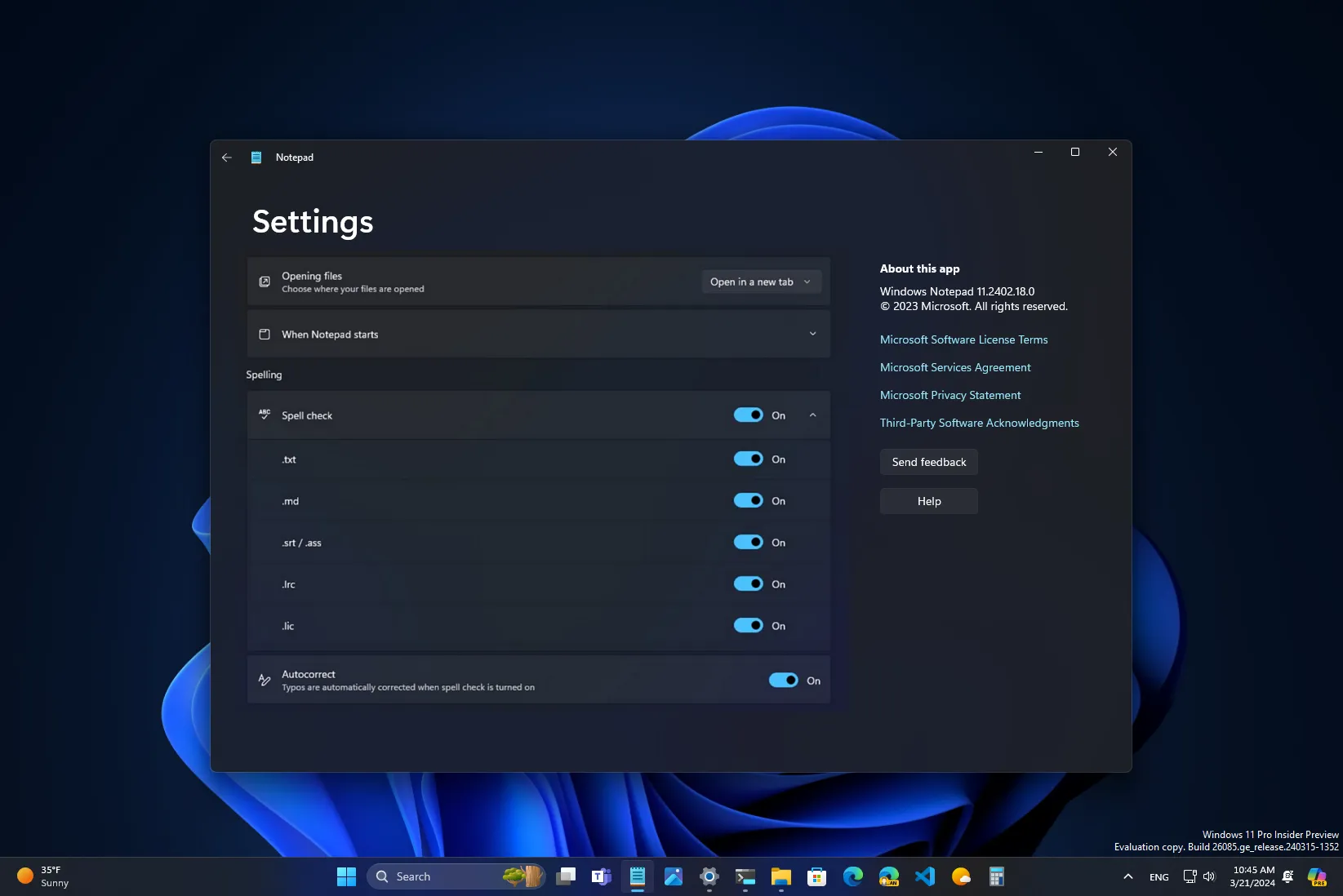Open the volume control in system tray

pos(1209,876)
